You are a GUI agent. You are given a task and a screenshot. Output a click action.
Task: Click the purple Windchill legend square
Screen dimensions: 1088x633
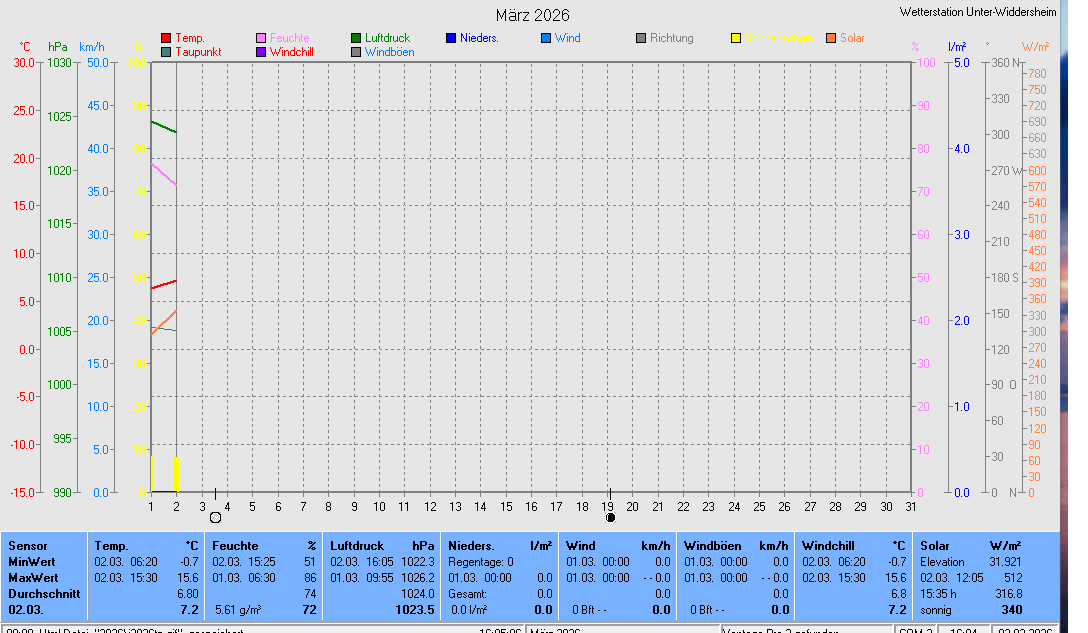coord(261,51)
